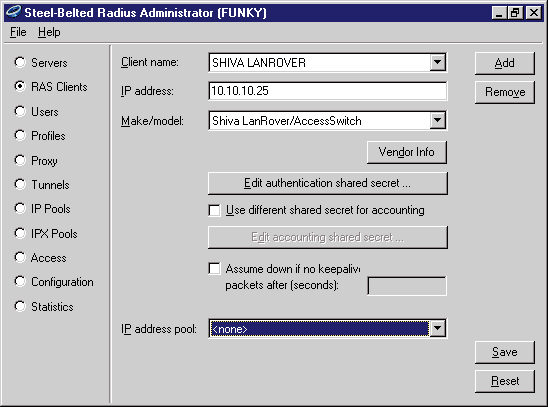Select the Tunnels radio option

(20, 184)
